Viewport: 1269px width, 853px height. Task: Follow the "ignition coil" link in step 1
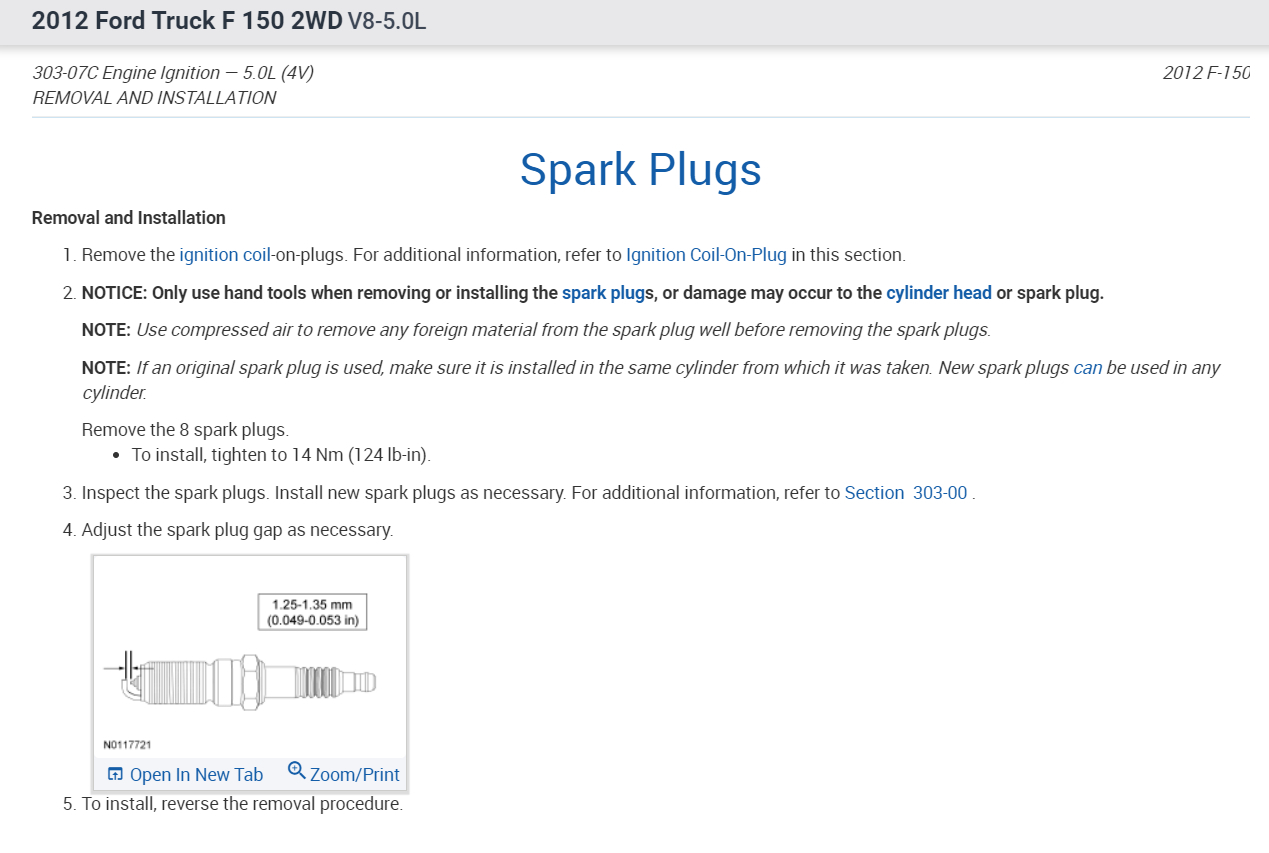(225, 255)
